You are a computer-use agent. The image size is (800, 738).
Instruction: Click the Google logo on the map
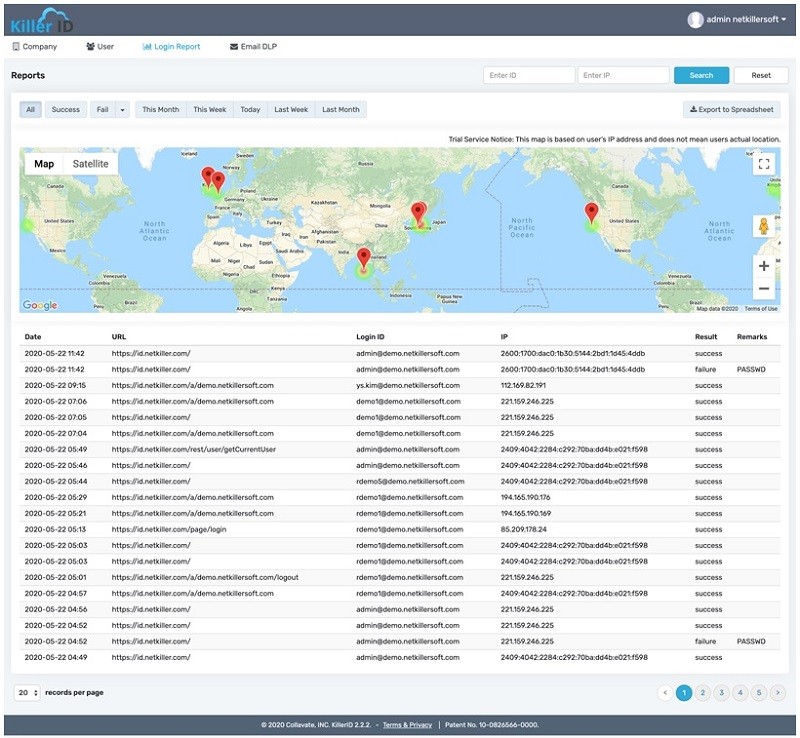point(40,305)
